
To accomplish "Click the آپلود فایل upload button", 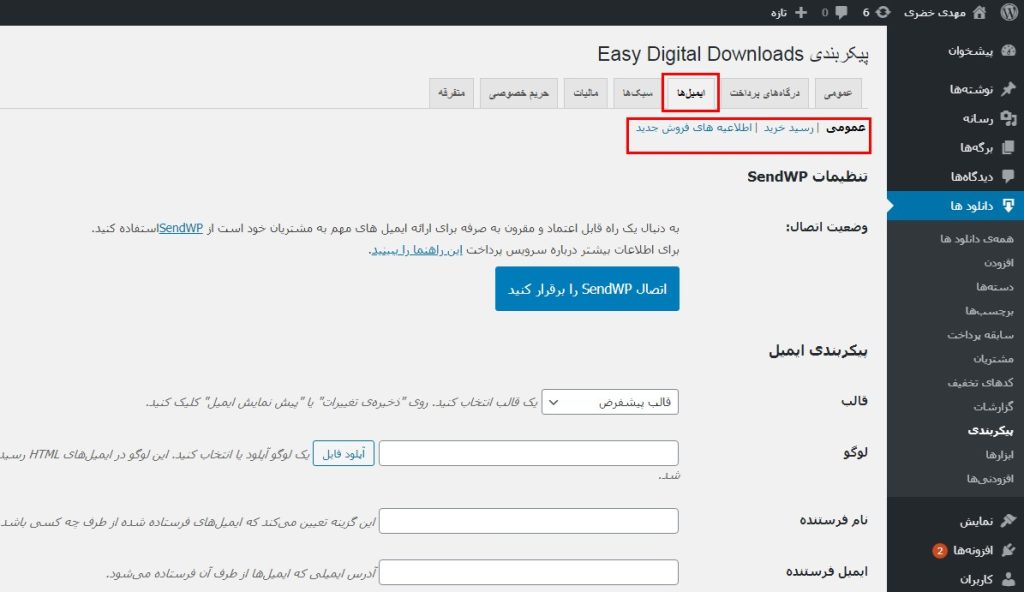I will pos(344,453).
